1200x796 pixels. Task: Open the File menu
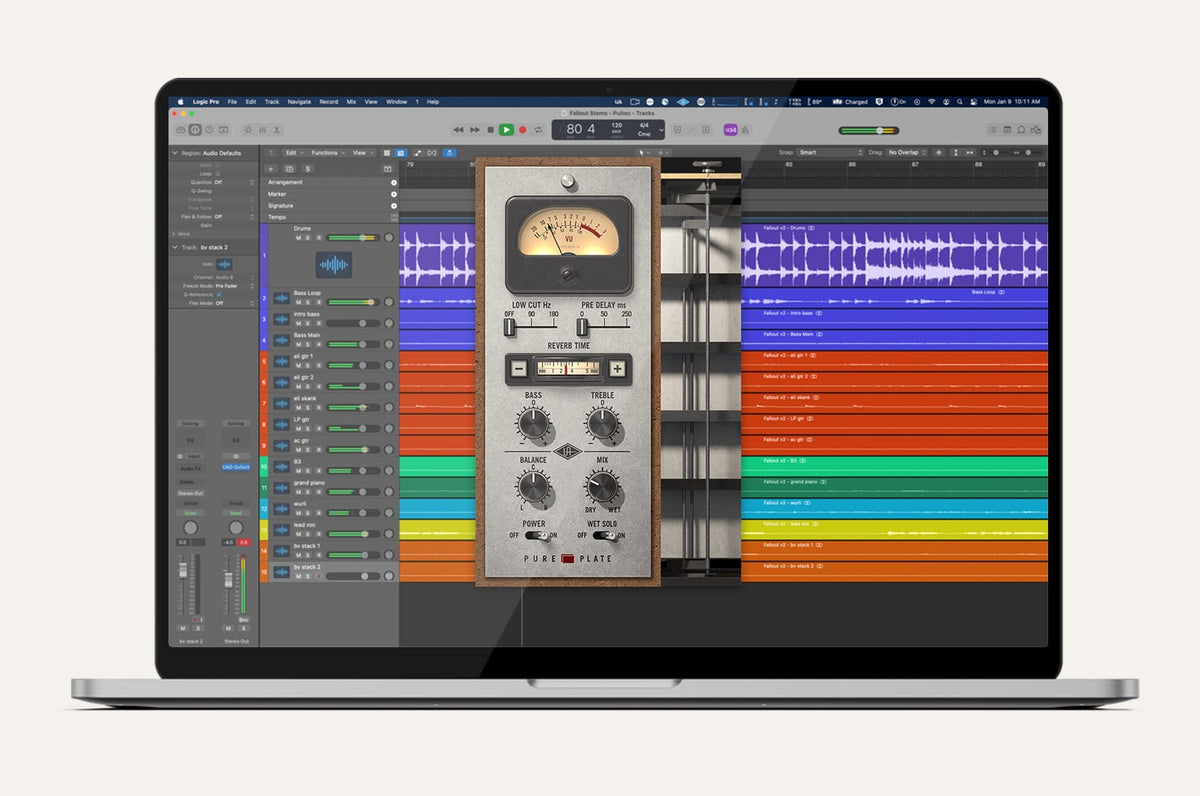tap(232, 102)
